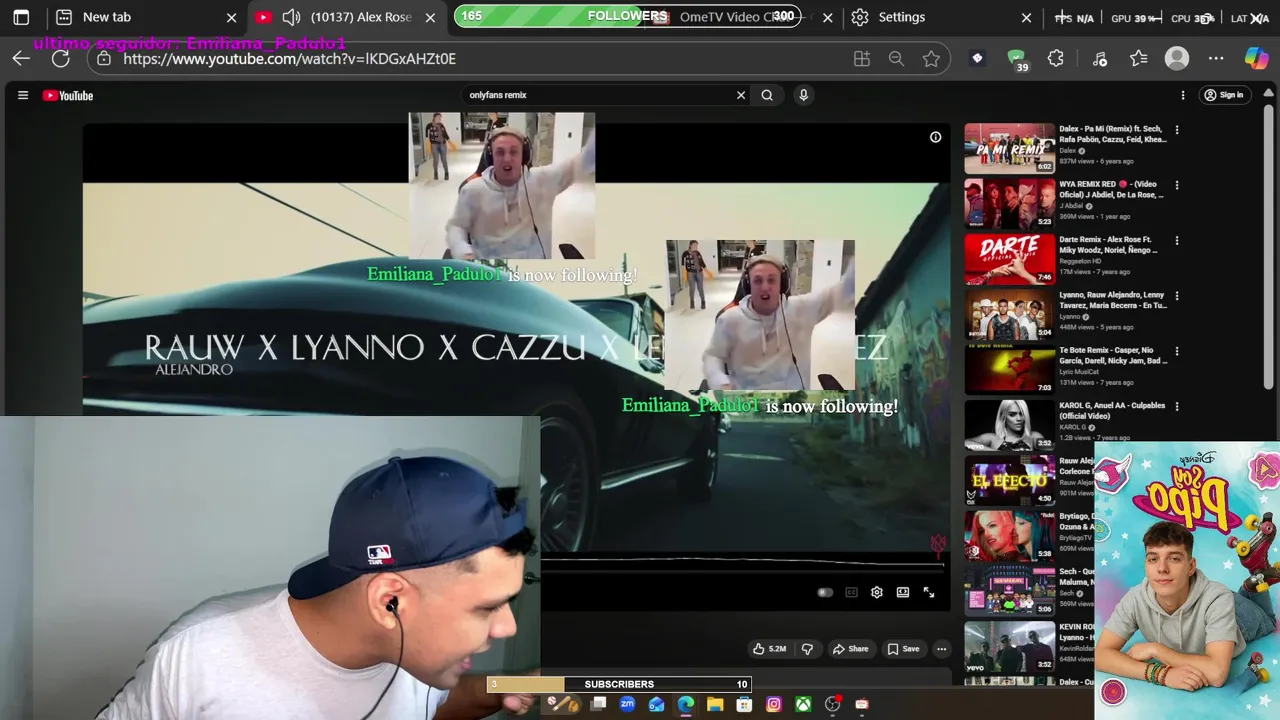
Task: Dislike this video
Action: (807, 649)
